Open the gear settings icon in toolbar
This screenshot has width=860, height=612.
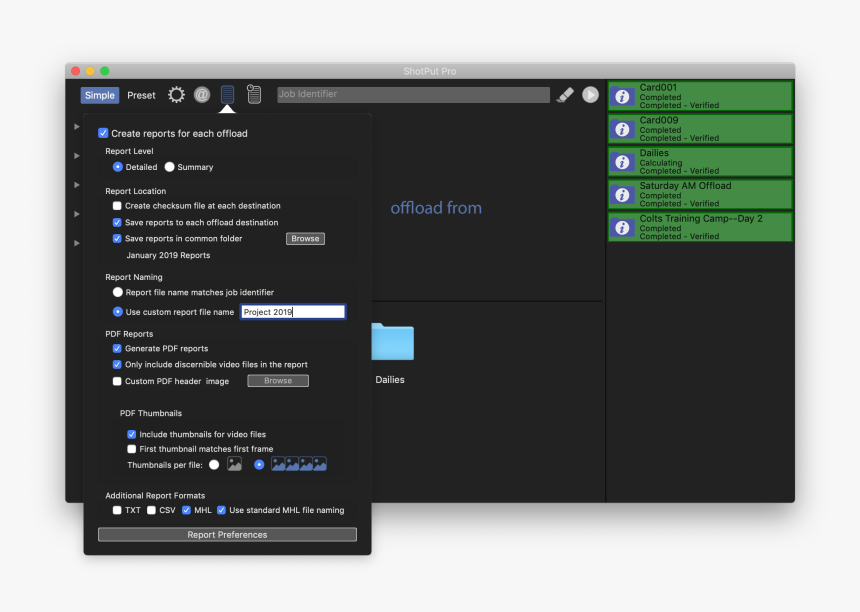click(x=176, y=95)
